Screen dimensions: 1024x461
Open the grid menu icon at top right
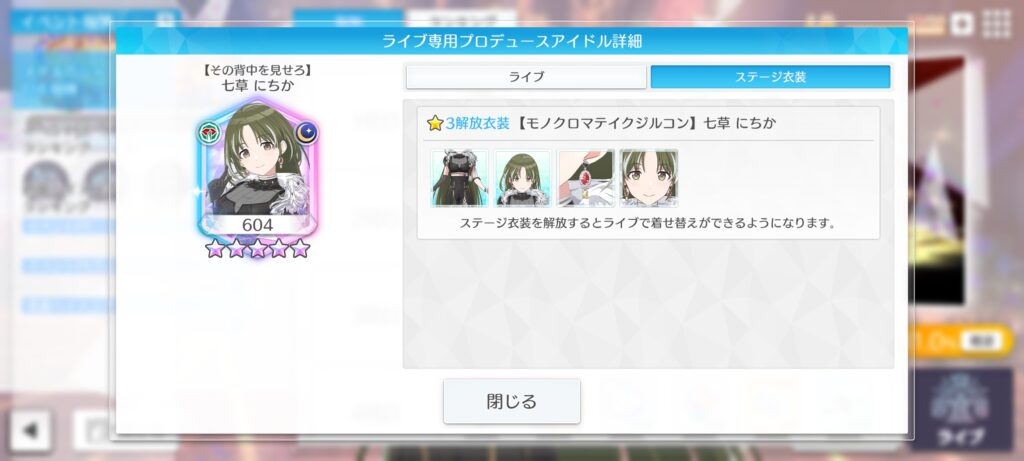(x=997, y=25)
